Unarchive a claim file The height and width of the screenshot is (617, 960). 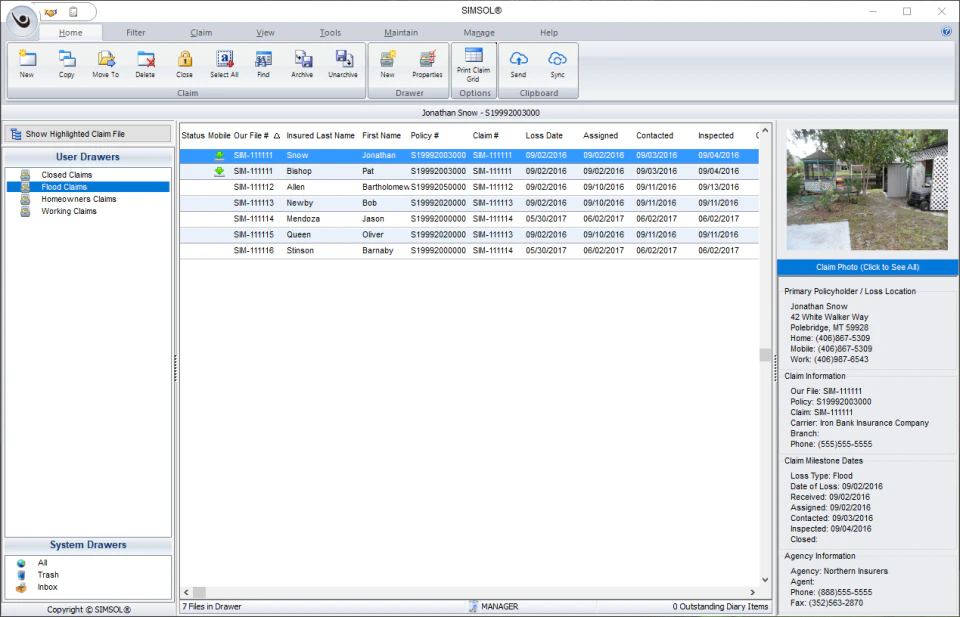(343, 63)
